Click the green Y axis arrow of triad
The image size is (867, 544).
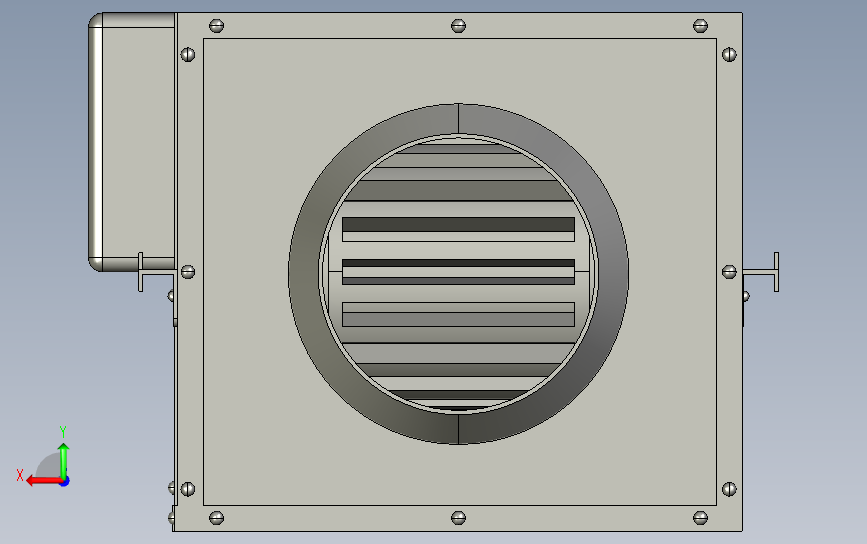64,460
